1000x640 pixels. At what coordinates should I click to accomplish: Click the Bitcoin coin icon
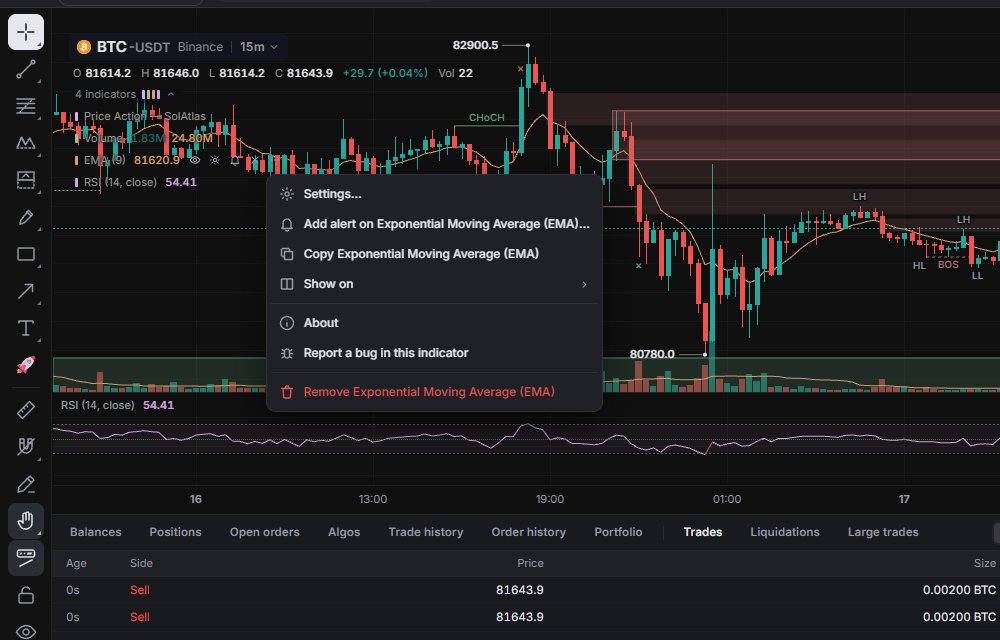click(84, 47)
